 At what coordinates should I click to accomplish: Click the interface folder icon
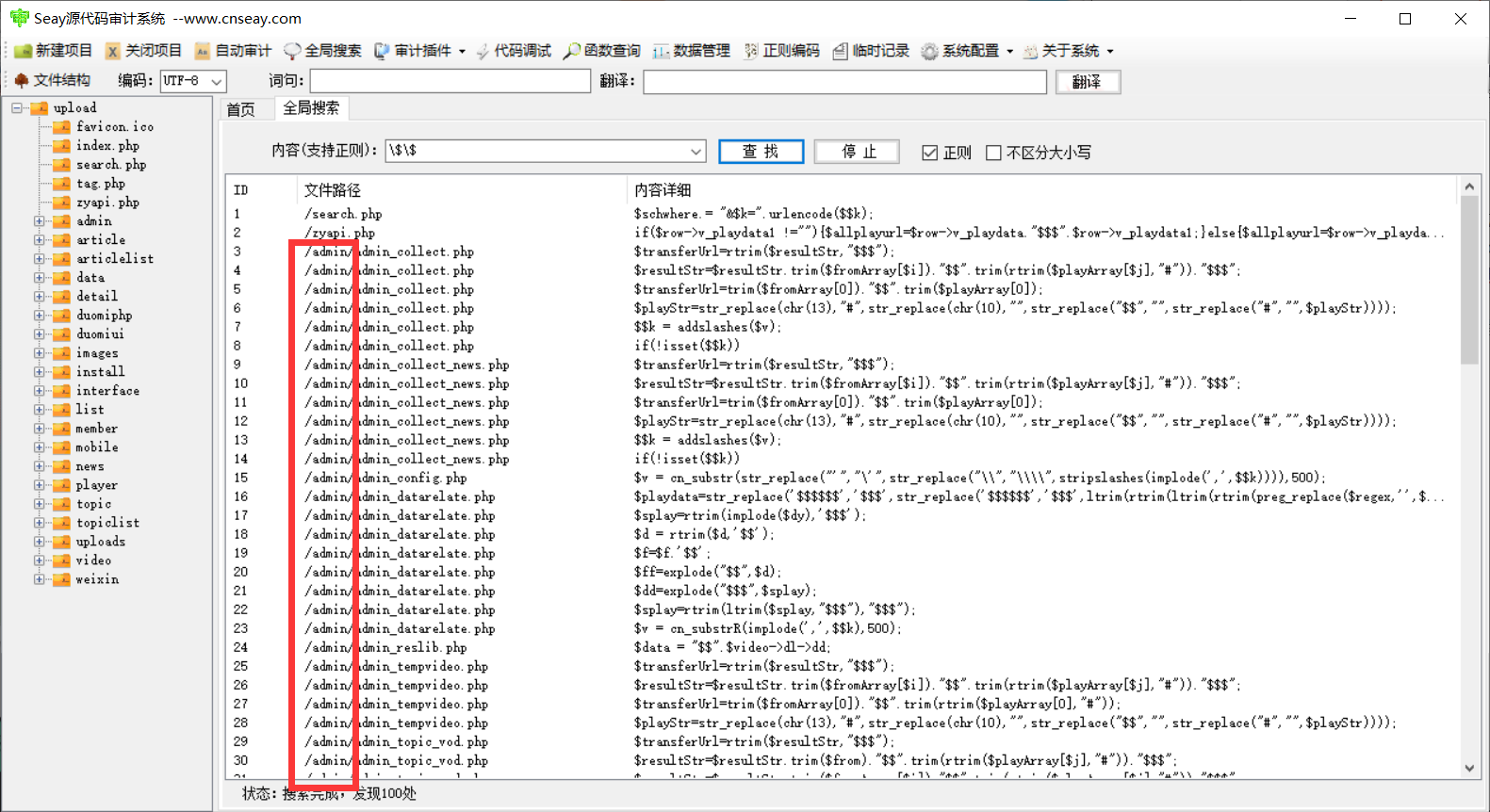point(62,391)
